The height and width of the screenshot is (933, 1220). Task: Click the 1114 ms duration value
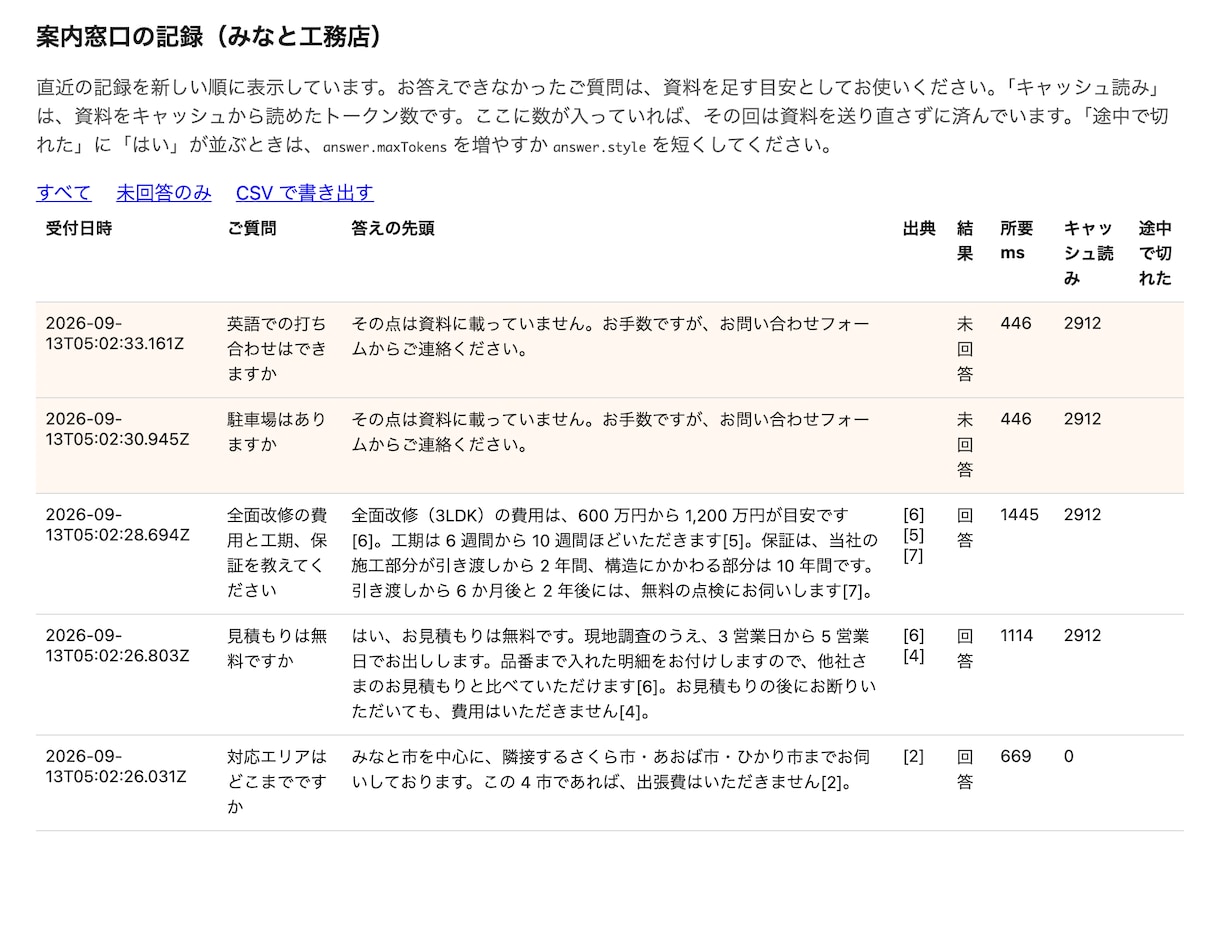pos(1017,635)
